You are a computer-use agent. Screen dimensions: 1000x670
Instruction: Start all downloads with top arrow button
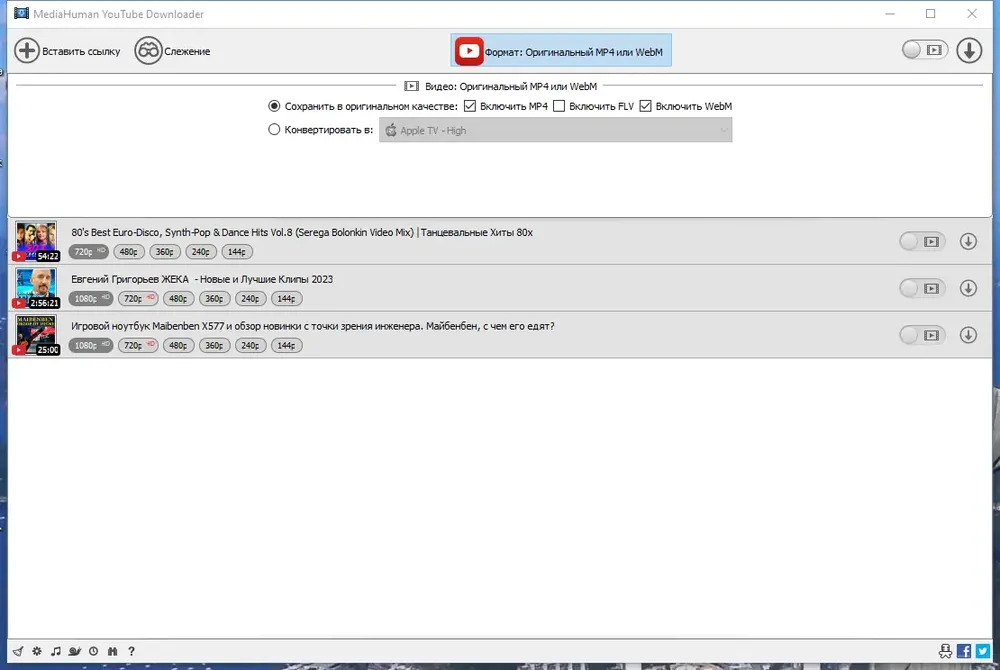(969, 50)
